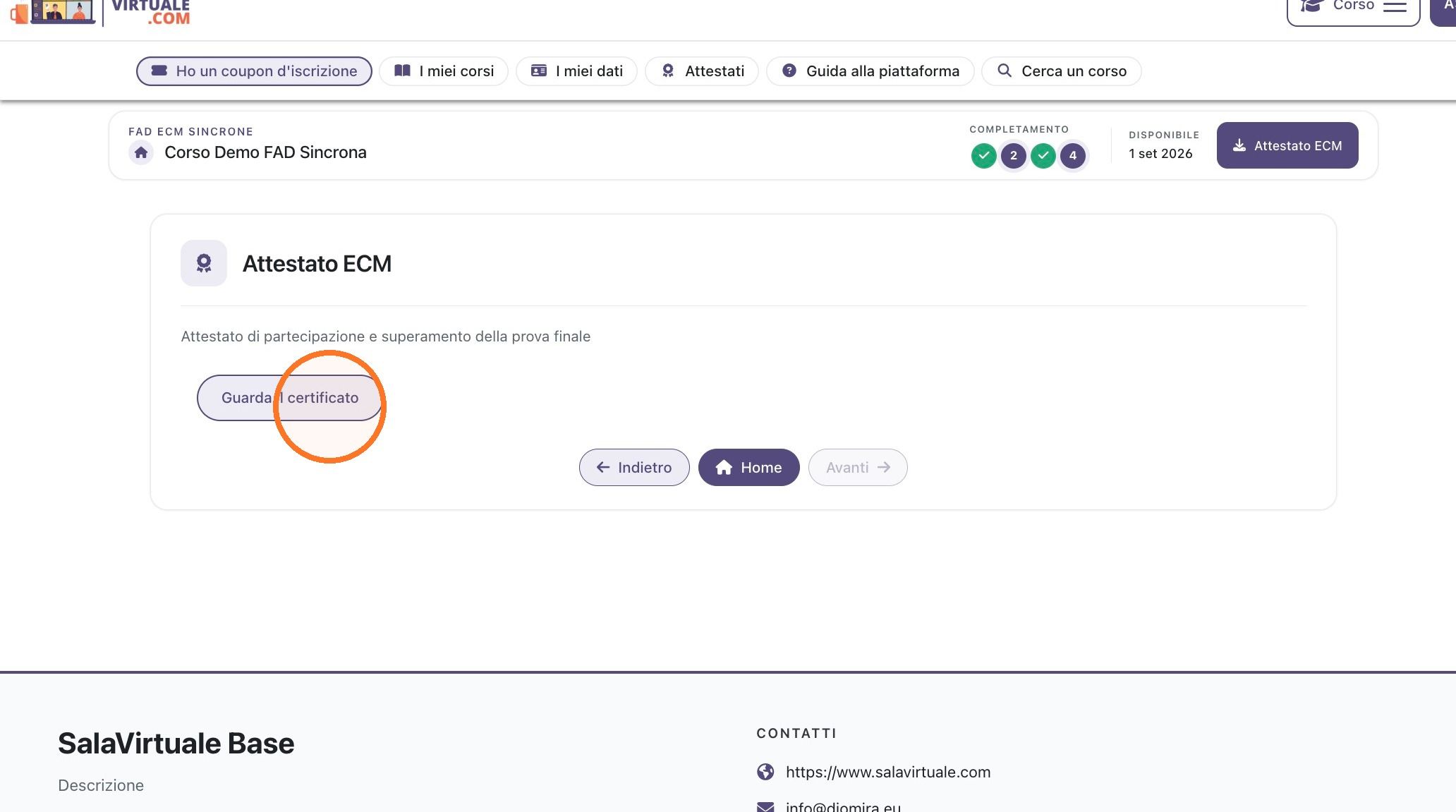Open the Attestati menu item
1456x812 pixels.
pos(702,71)
